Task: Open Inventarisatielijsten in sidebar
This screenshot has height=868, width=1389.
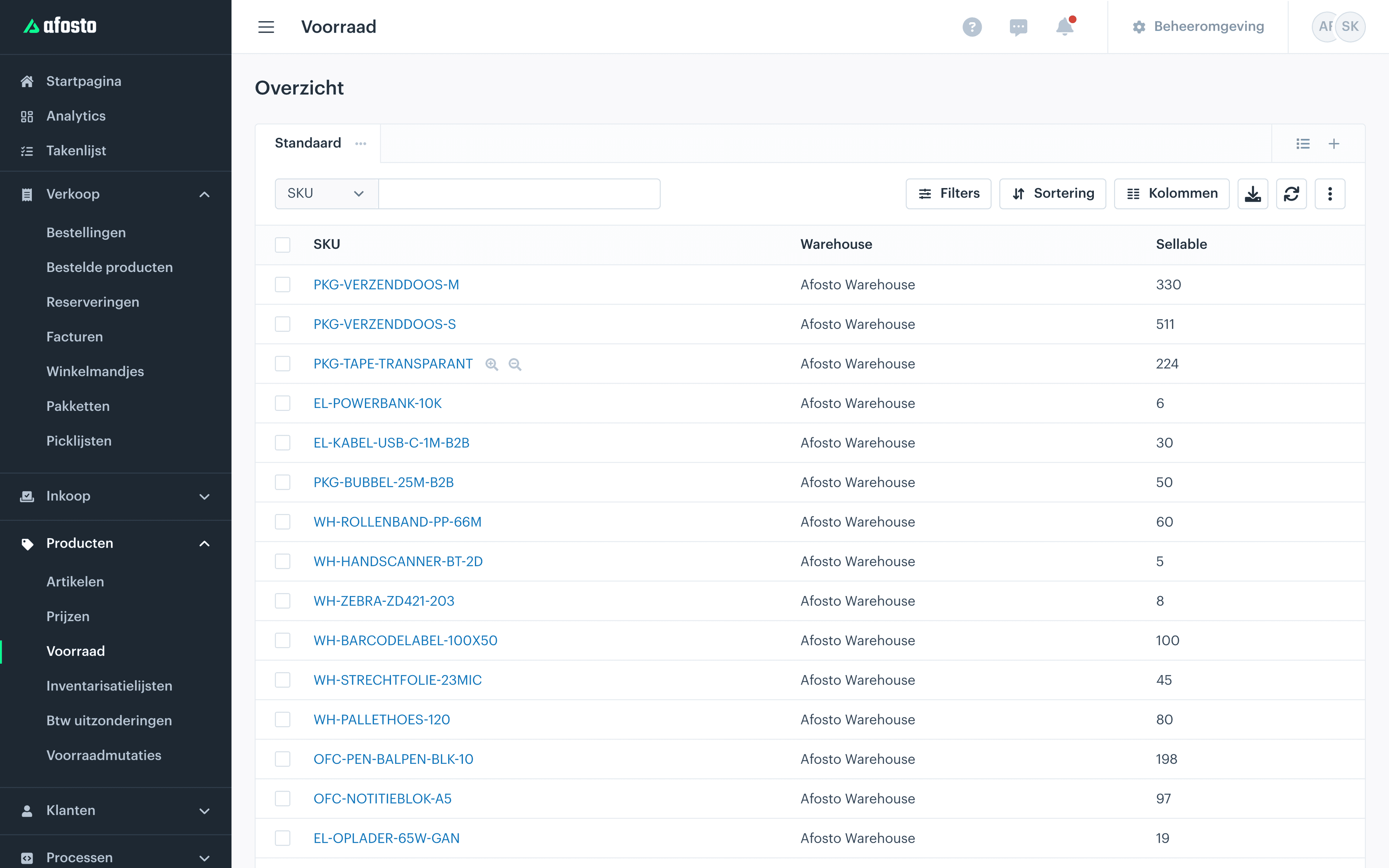Action: [109, 686]
